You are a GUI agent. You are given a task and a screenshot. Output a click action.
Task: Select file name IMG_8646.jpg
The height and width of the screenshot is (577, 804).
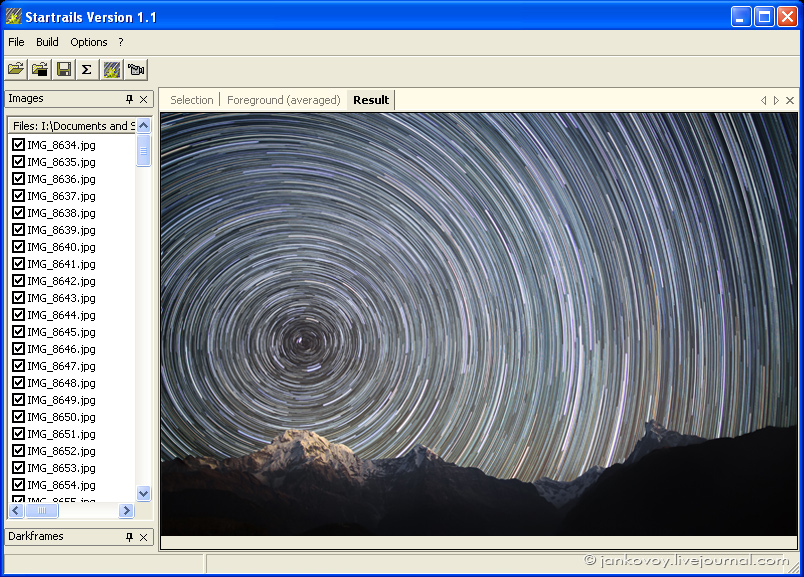tap(61, 348)
